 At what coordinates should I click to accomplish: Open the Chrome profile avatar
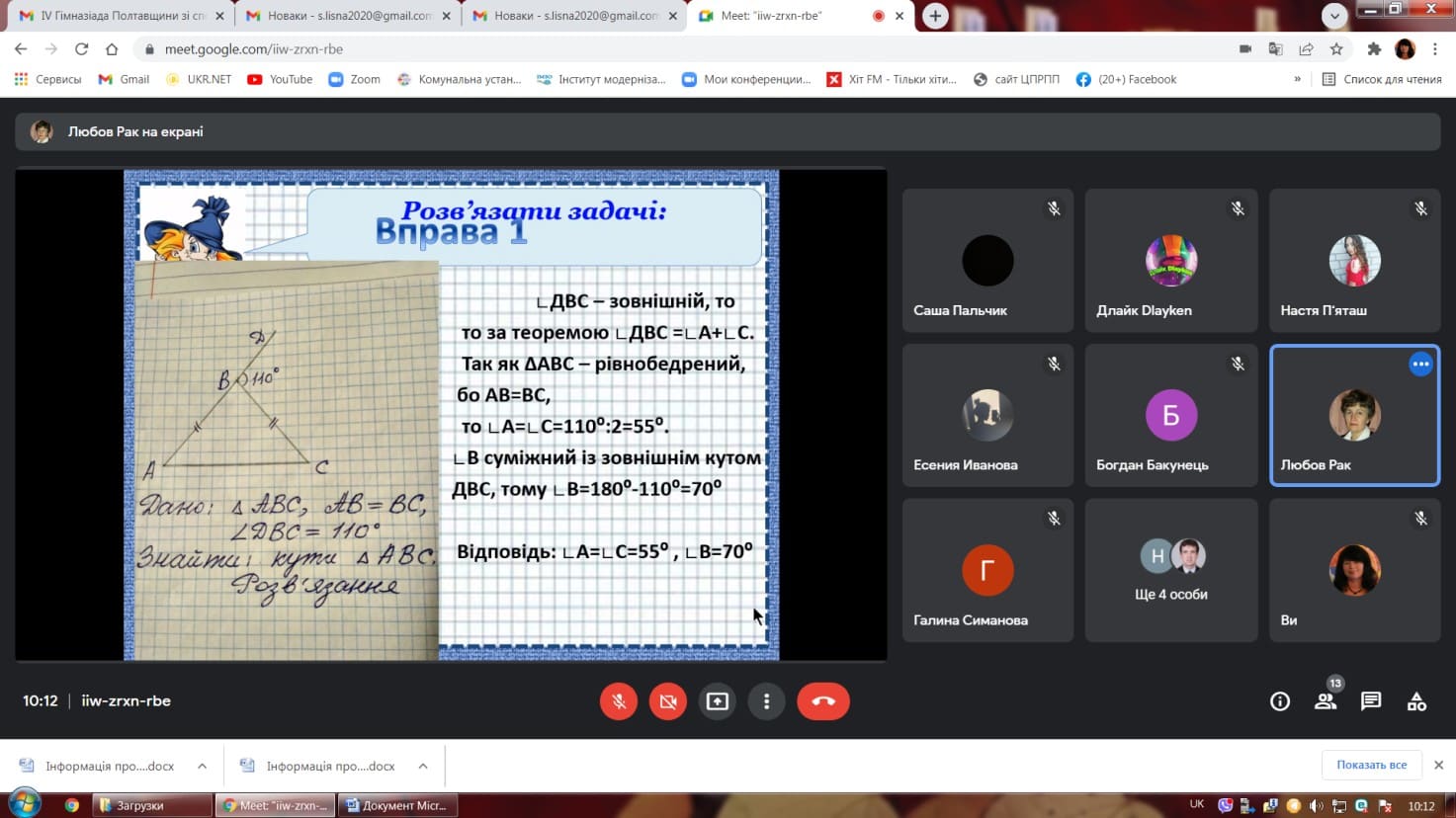[x=1405, y=48]
